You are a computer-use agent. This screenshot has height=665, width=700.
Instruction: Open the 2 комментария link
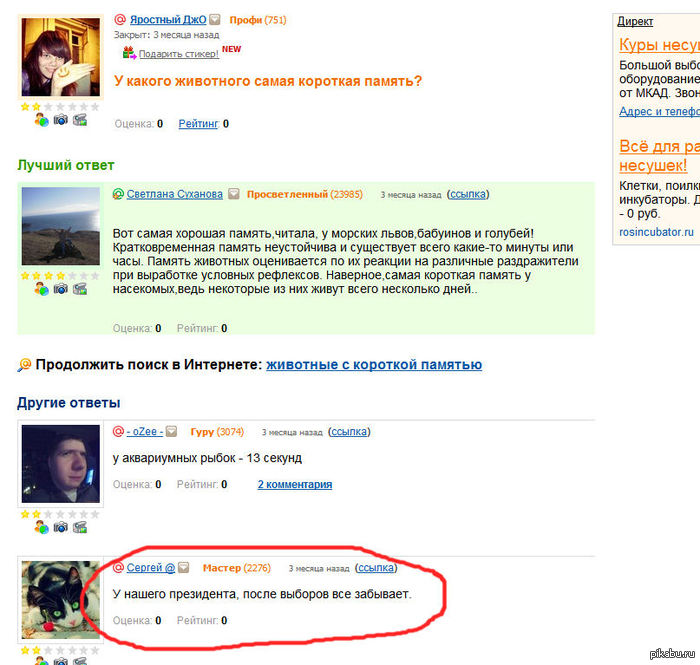[295, 484]
